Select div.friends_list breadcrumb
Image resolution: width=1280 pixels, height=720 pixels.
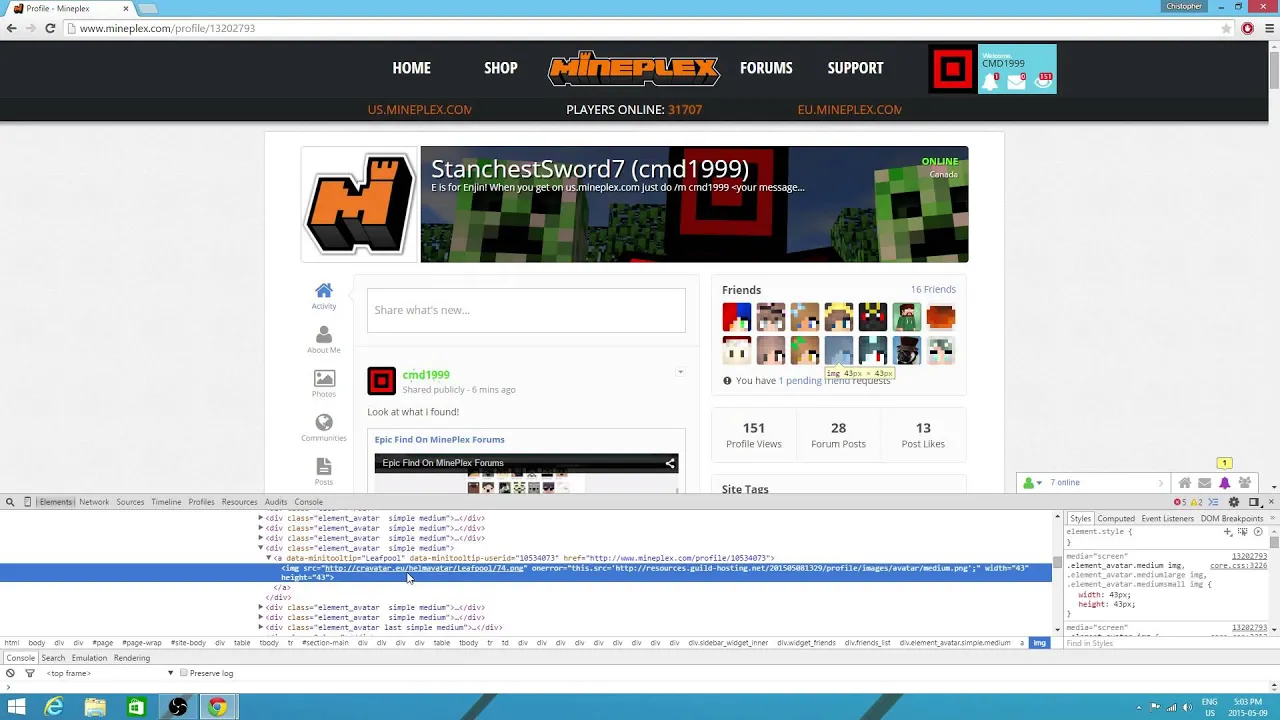point(867,643)
